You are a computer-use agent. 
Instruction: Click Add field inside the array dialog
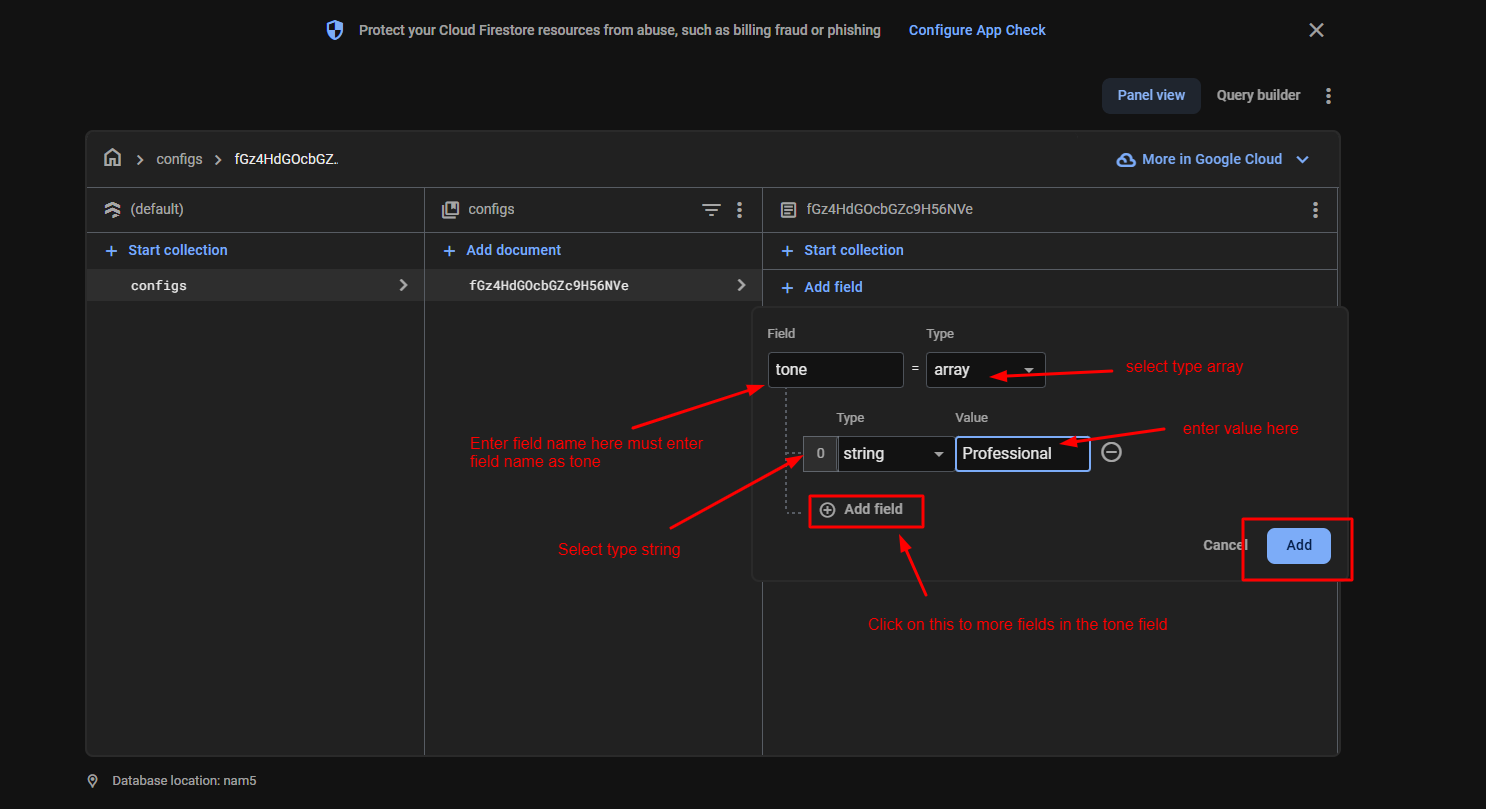coord(862,510)
